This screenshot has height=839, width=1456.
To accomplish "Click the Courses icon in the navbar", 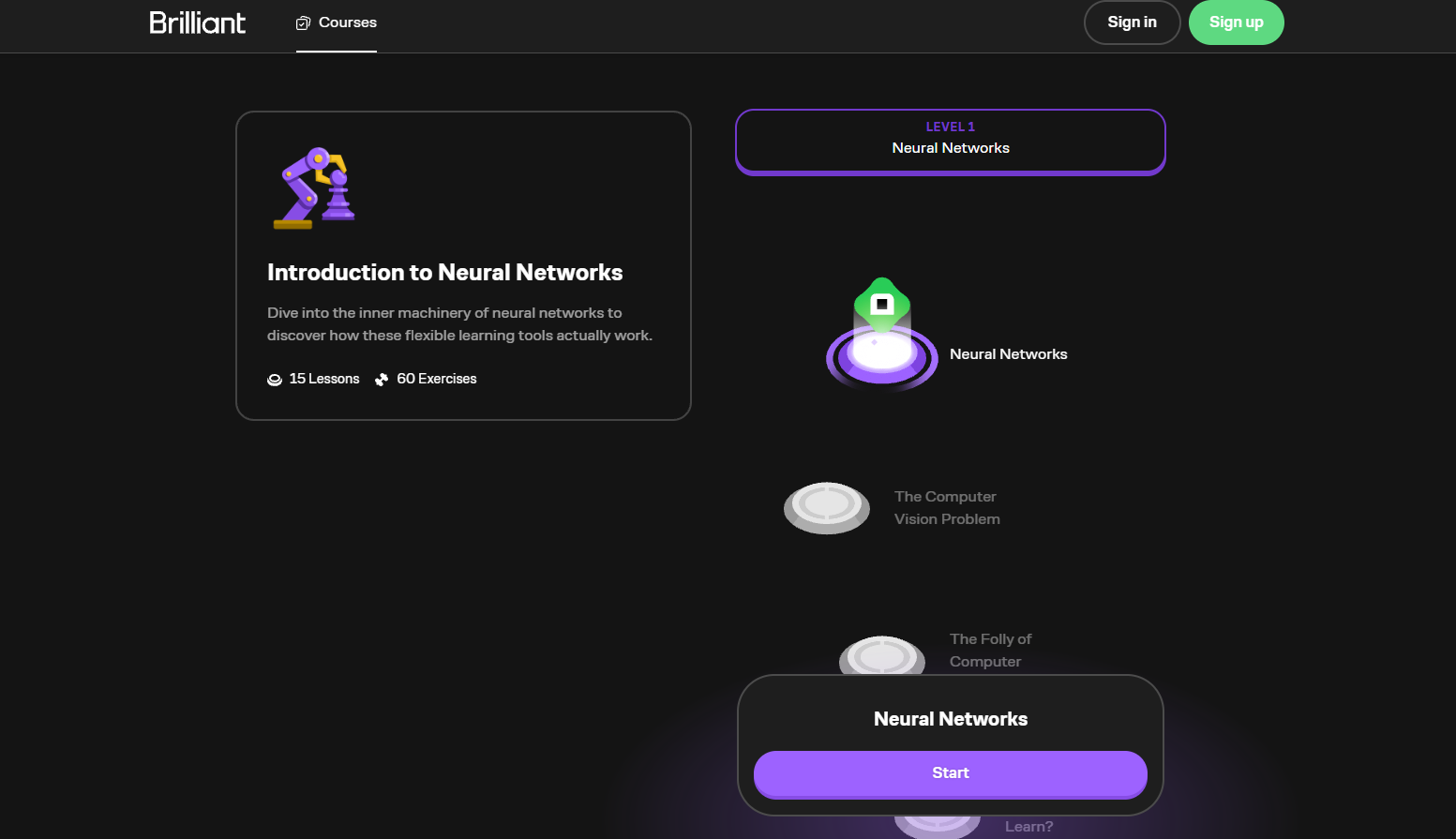I will click(x=303, y=22).
